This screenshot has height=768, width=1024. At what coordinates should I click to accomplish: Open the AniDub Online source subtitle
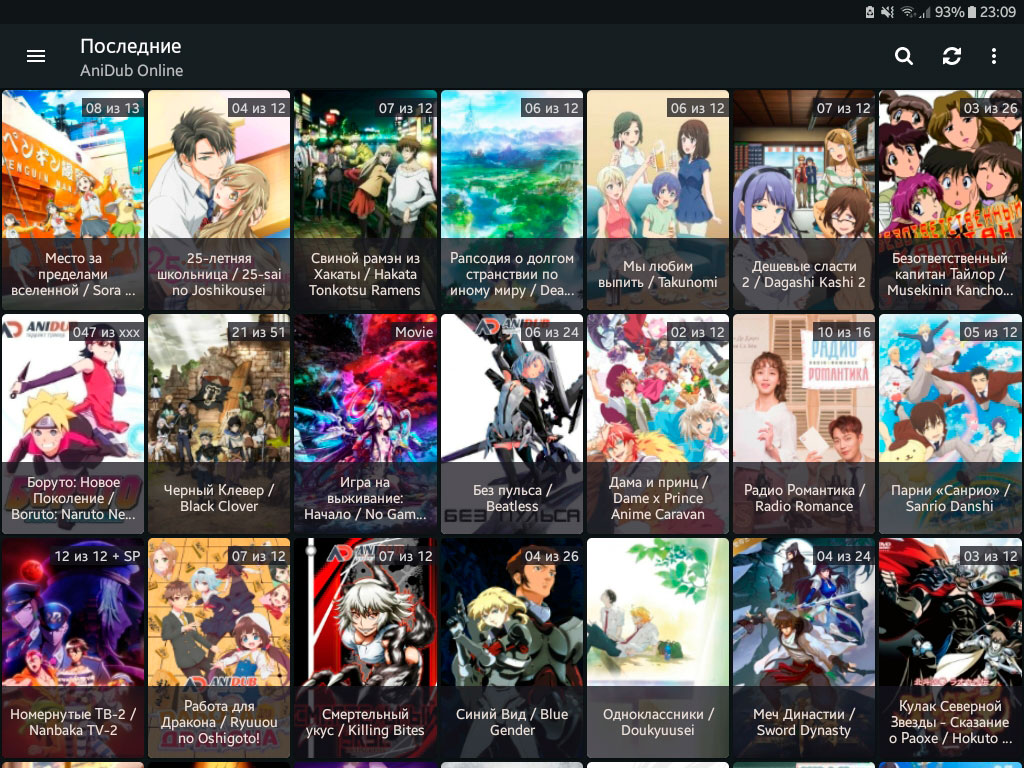[131, 71]
